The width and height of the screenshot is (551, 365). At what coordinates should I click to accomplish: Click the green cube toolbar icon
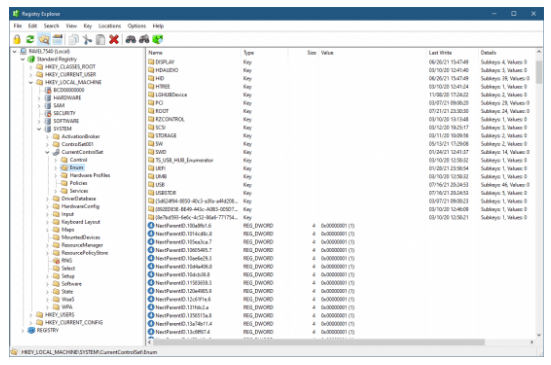pos(158,39)
